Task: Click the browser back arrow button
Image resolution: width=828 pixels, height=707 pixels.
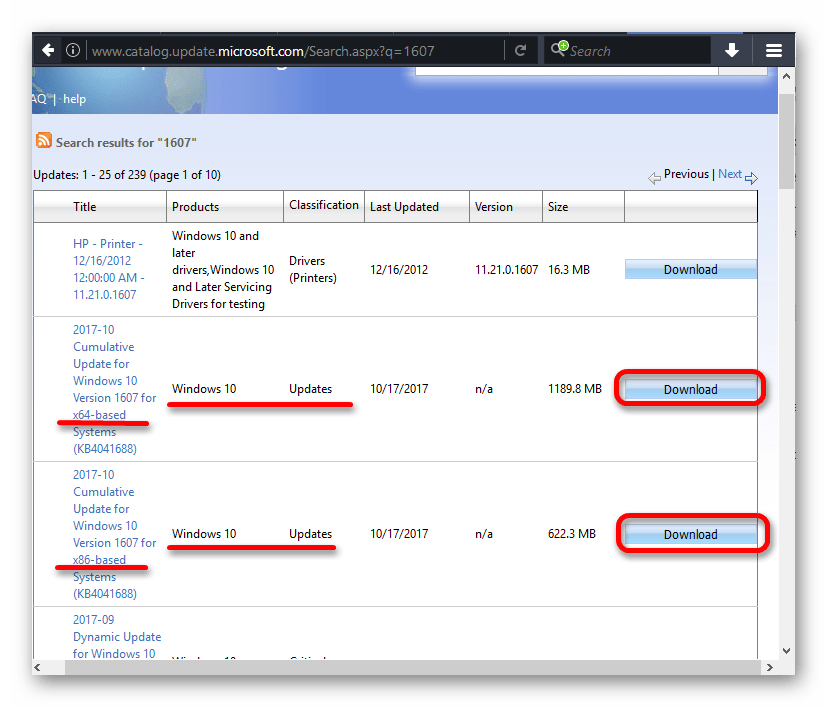Action: pos(47,50)
